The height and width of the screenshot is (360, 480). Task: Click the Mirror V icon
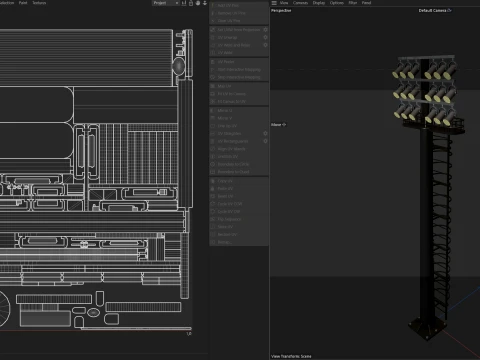(x=213, y=118)
